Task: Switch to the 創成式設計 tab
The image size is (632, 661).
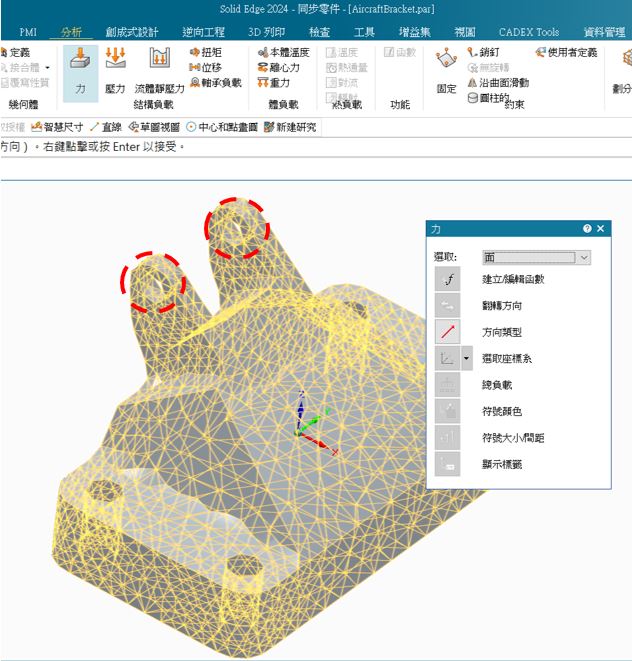Action: pos(132,32)
